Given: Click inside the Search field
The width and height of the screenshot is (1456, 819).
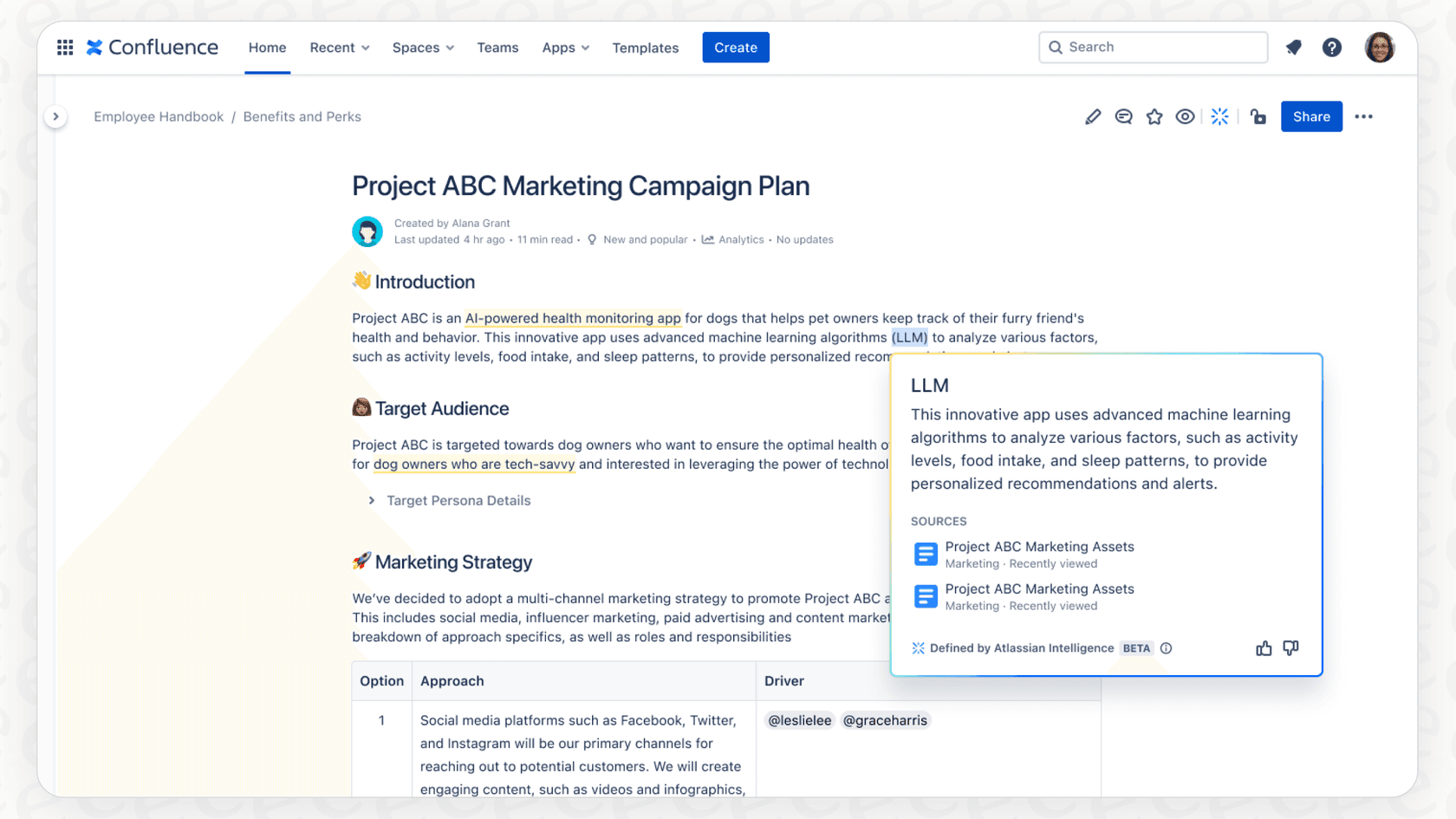Looking at the screenshot, I should (x=1153, y=47).
